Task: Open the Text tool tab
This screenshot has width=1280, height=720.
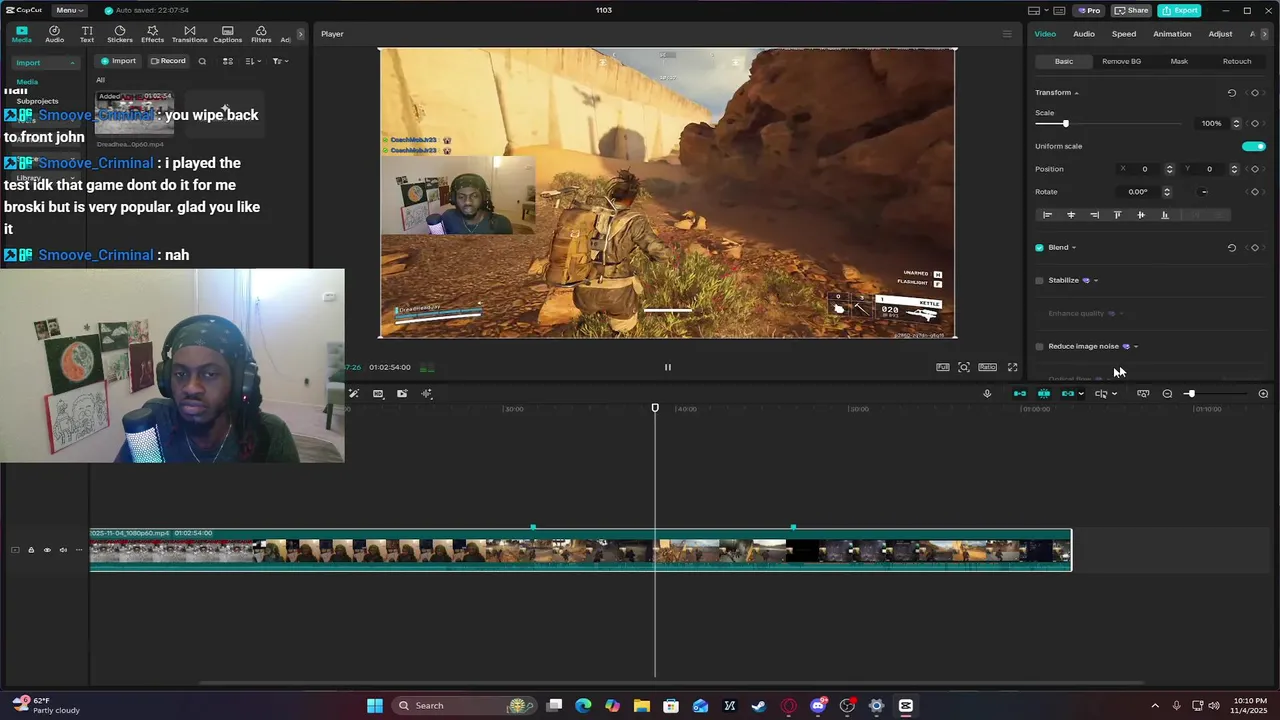Action: [87, 34]
